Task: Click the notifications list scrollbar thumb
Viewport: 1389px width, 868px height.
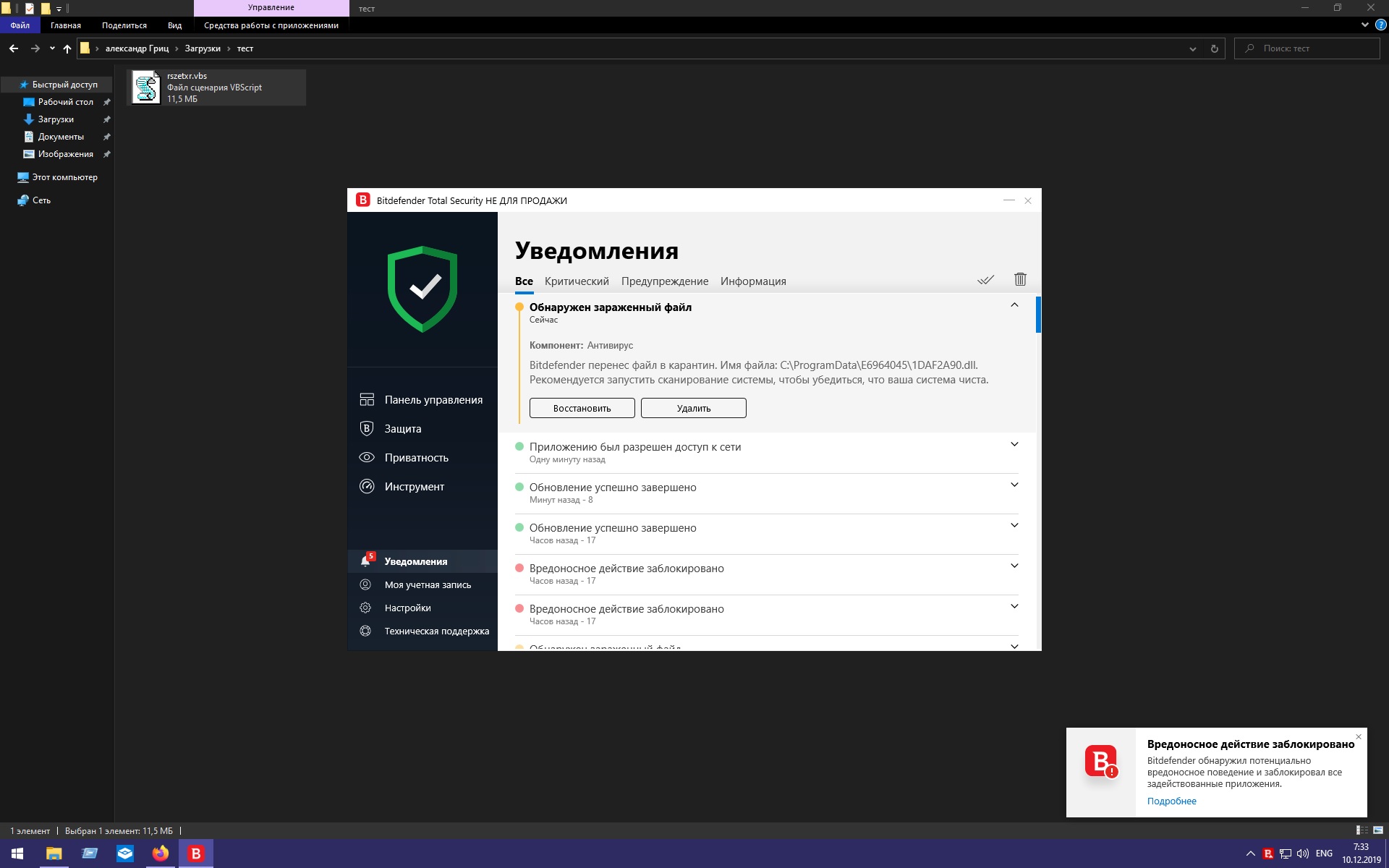Action: (x=1038, y=315)
